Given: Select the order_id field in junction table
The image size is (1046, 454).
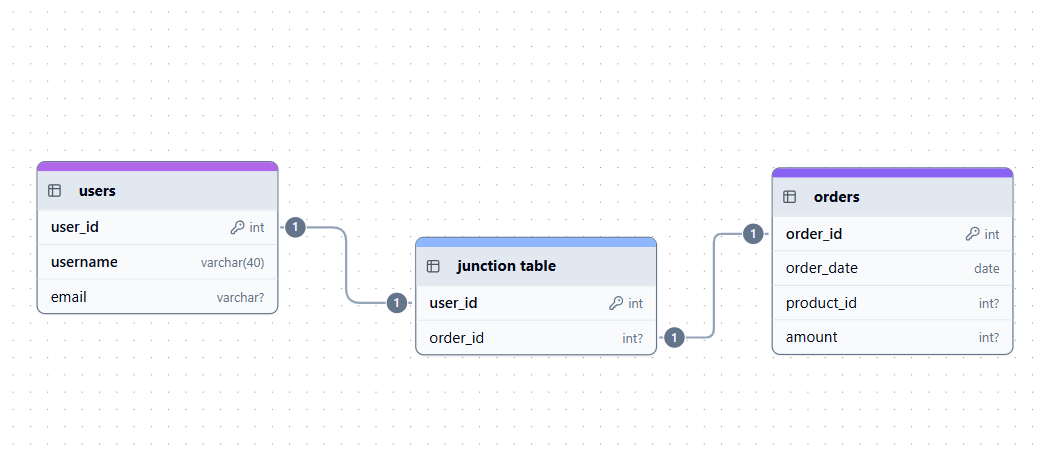Looking at the screenshot, I should [536, 338].
